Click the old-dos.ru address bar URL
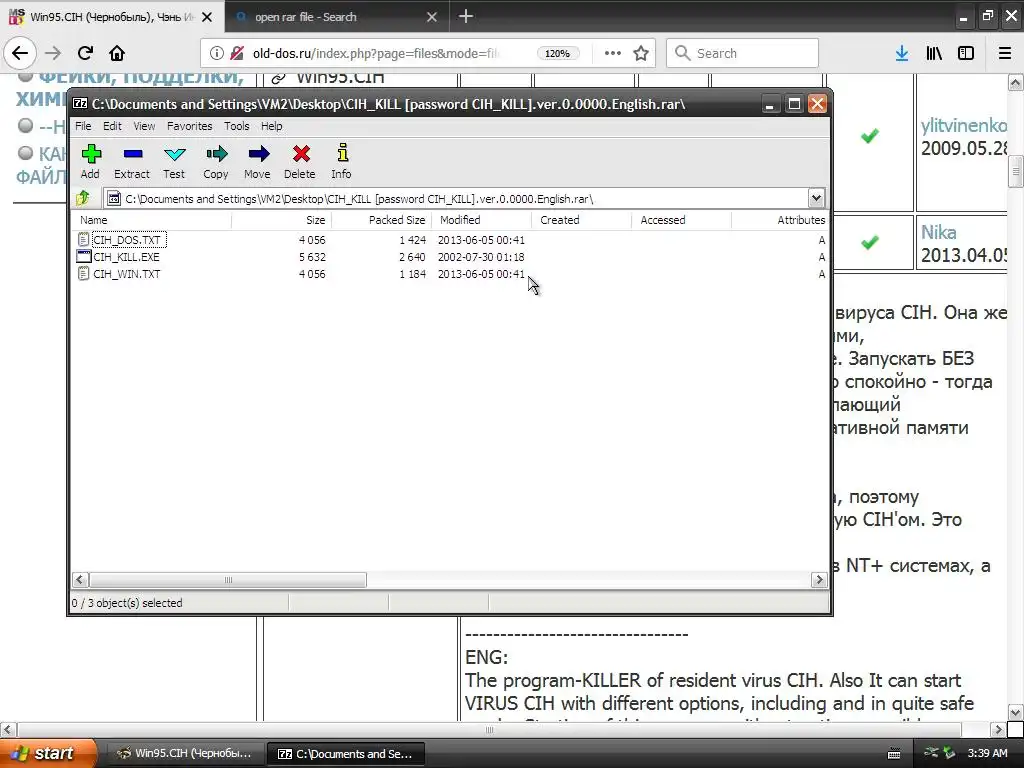The width and height of the screenshot is (1024, 768). click(x=376, y=53)
